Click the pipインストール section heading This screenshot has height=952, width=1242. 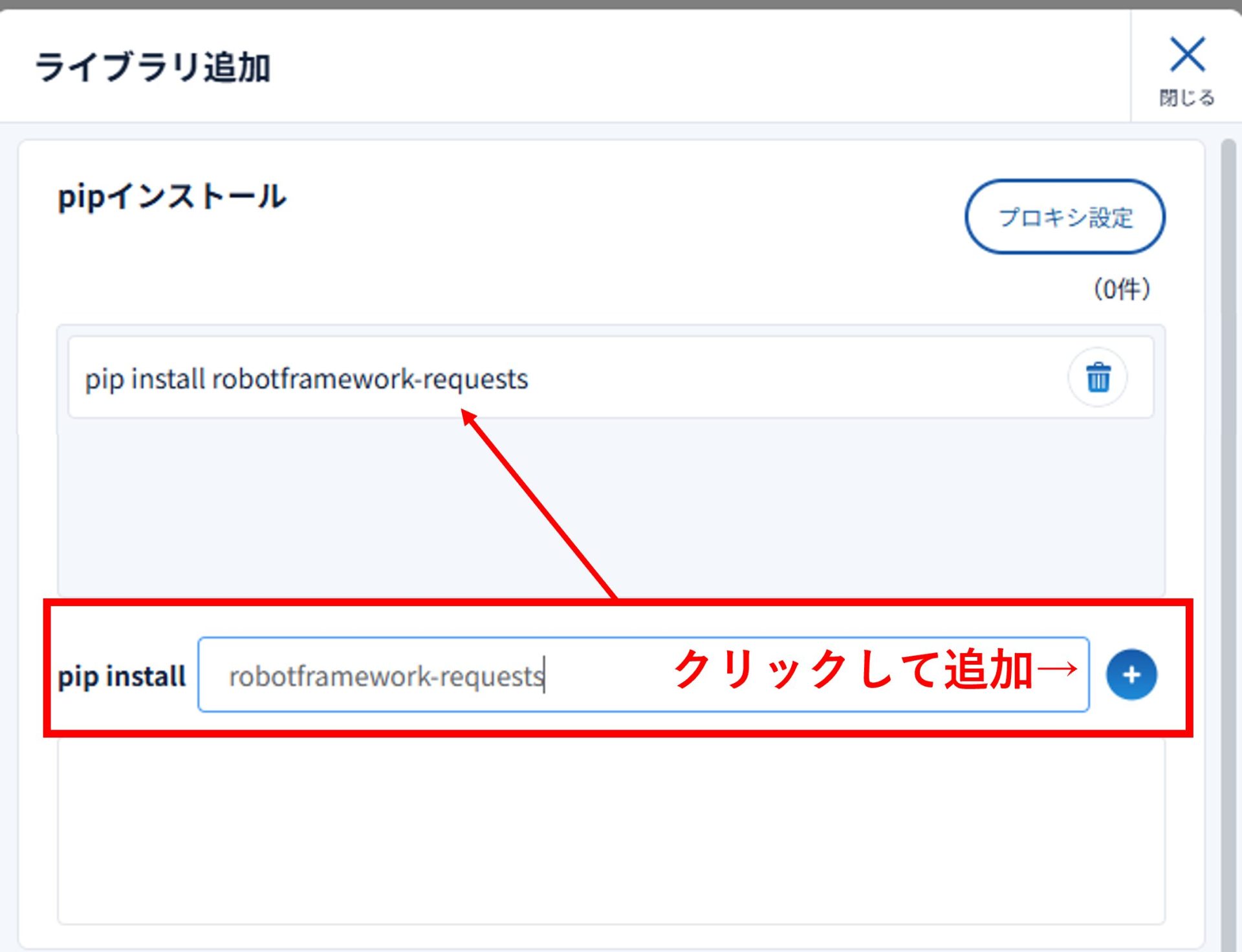(172, 197)
